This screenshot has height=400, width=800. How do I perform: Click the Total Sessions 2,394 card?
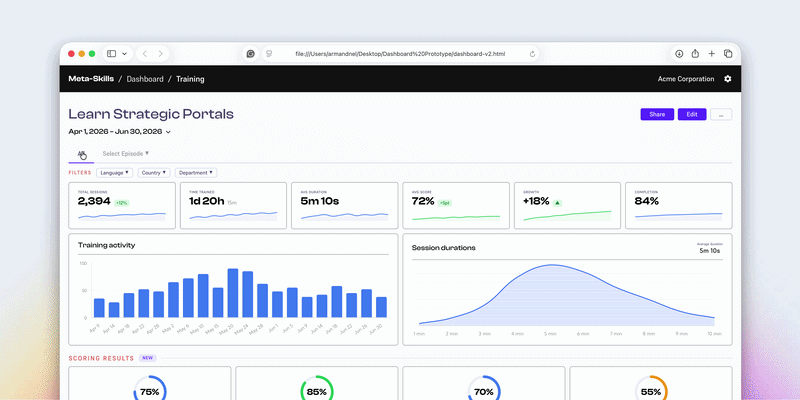click(x=122, y=206)
